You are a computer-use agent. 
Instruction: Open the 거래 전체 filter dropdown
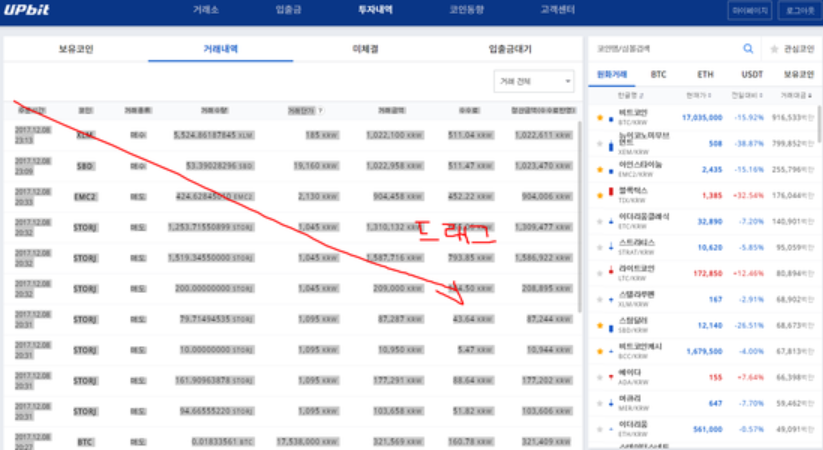coord(534,81)
